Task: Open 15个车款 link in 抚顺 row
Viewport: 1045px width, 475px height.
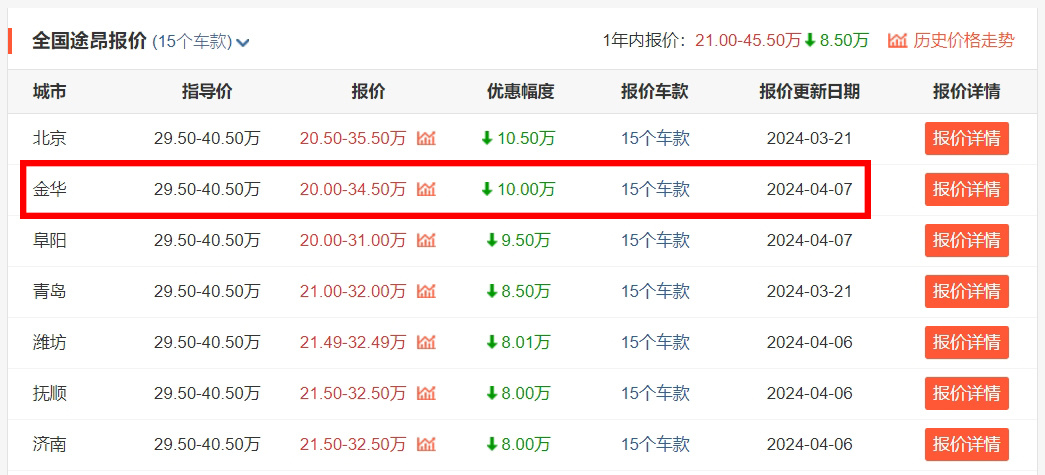Action: tap(655, 393)
